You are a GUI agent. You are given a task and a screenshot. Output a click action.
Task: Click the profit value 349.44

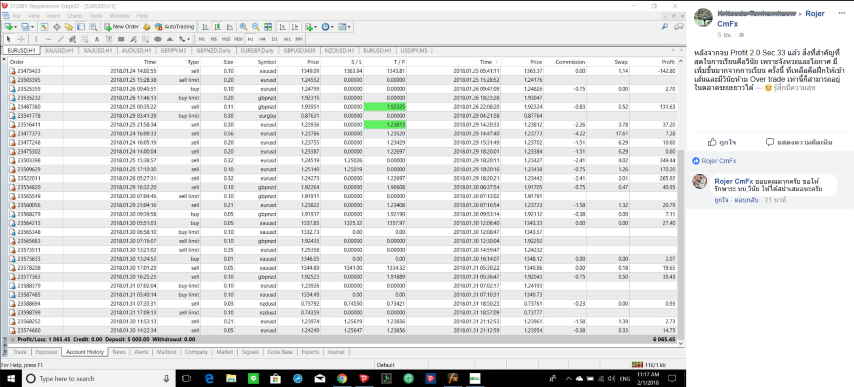click(x=667, y=161)
